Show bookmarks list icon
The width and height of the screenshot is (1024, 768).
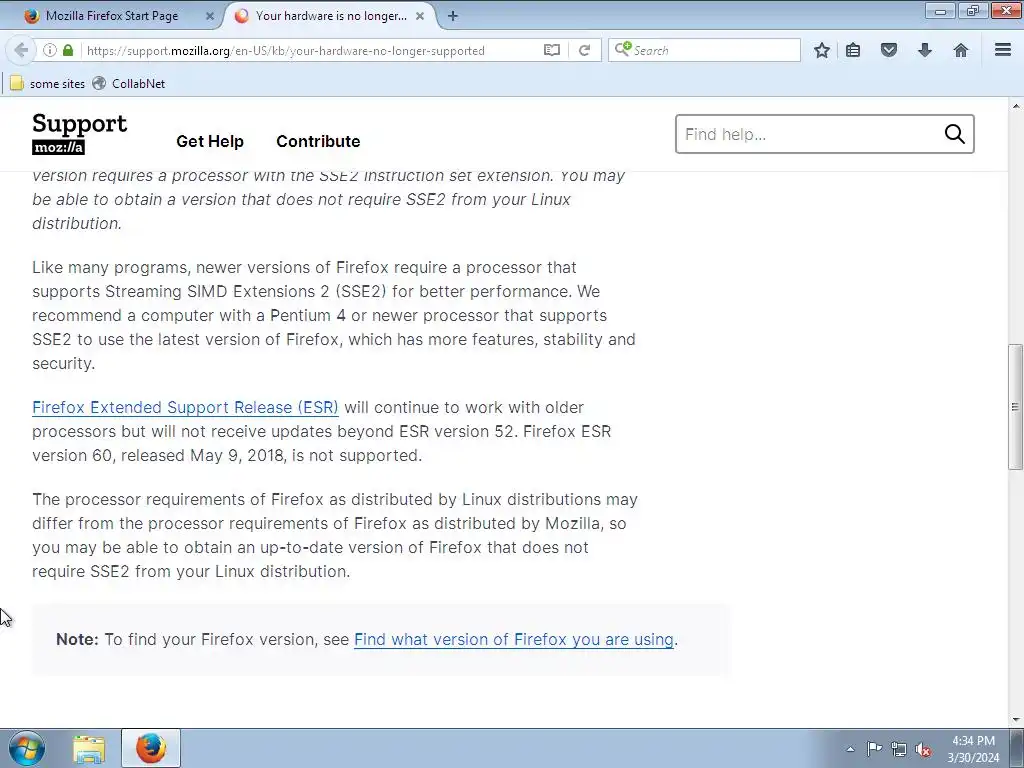(x=853, y=50)
